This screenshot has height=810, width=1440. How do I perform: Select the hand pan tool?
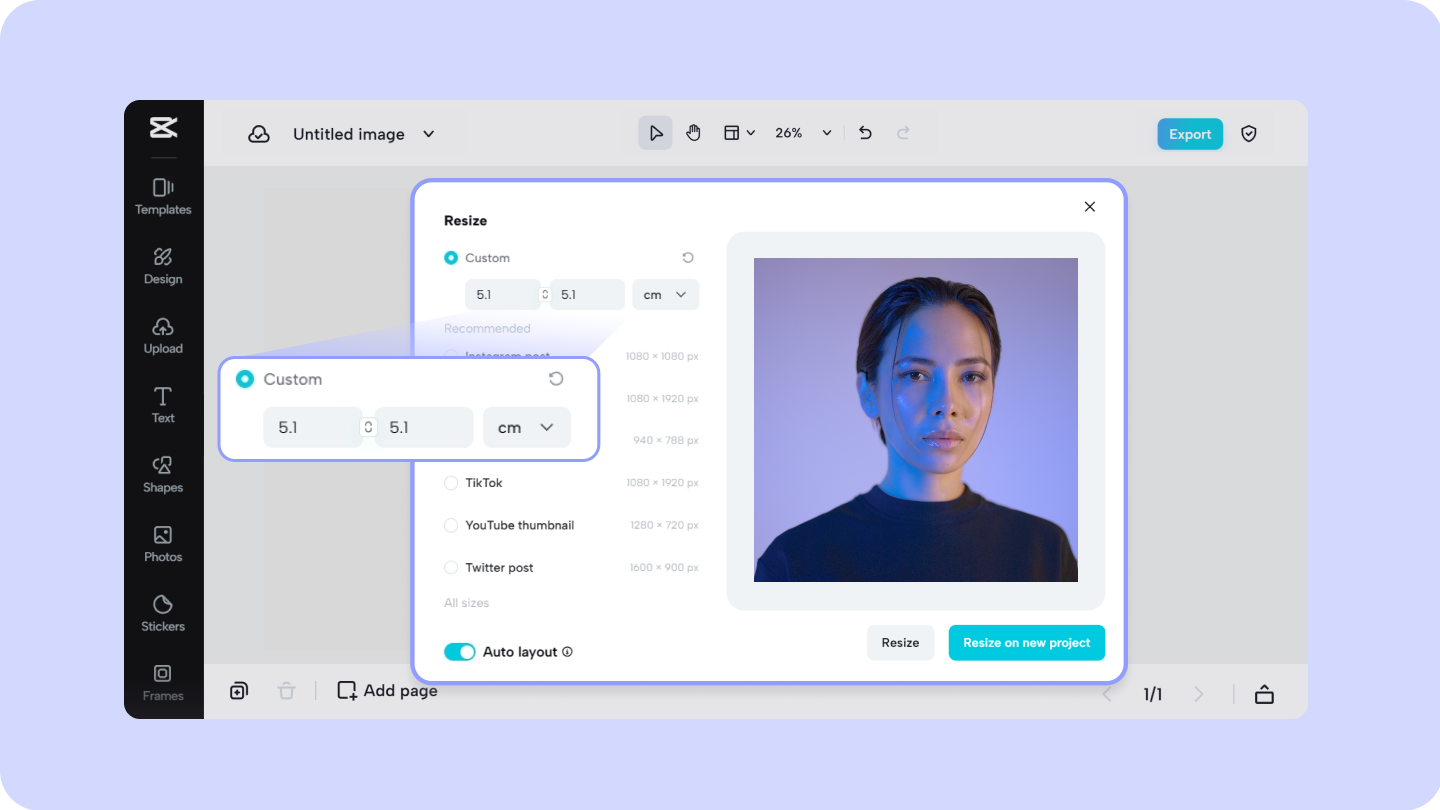click(x=694, y=133)
